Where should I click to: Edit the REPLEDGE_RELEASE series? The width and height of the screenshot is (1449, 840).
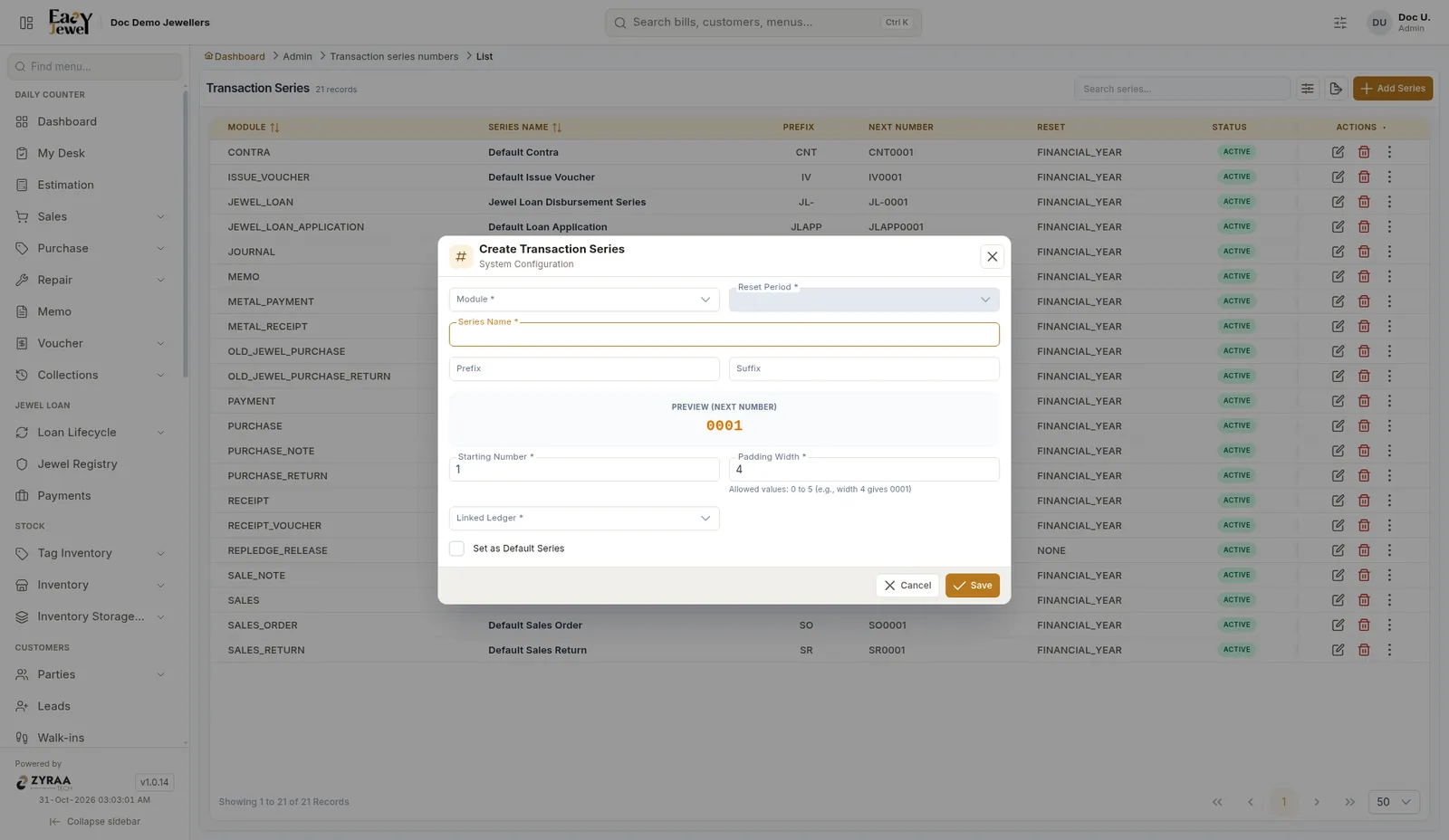pyautogui.click(x=1338, y=550)
